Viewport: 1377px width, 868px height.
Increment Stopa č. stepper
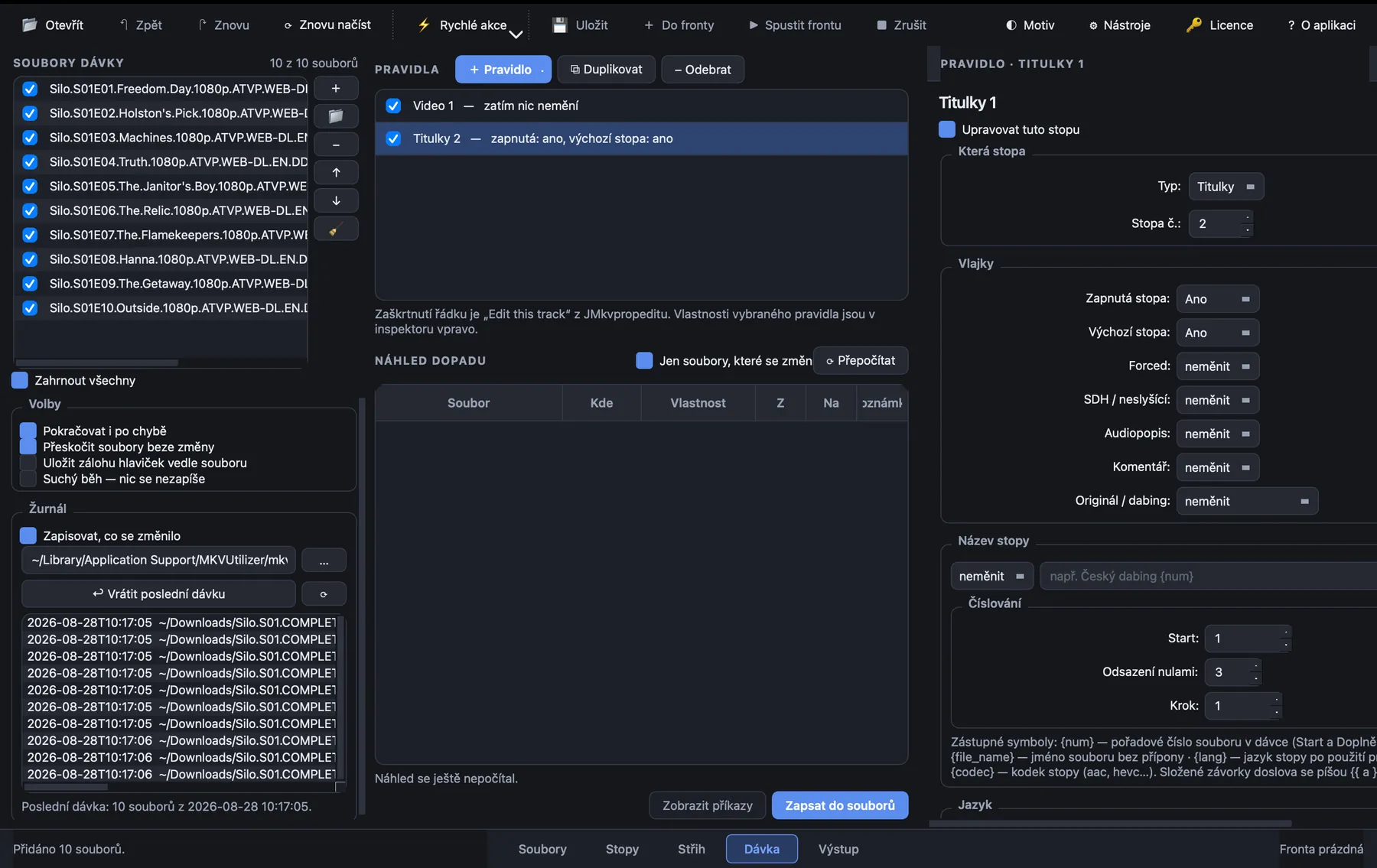coord(1248,218)
